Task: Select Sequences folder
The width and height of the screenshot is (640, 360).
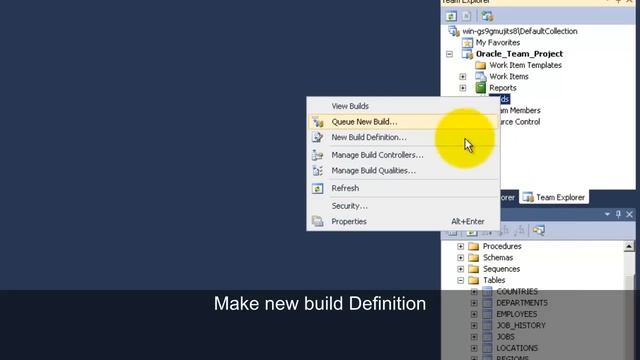Action: coord(501,269)
